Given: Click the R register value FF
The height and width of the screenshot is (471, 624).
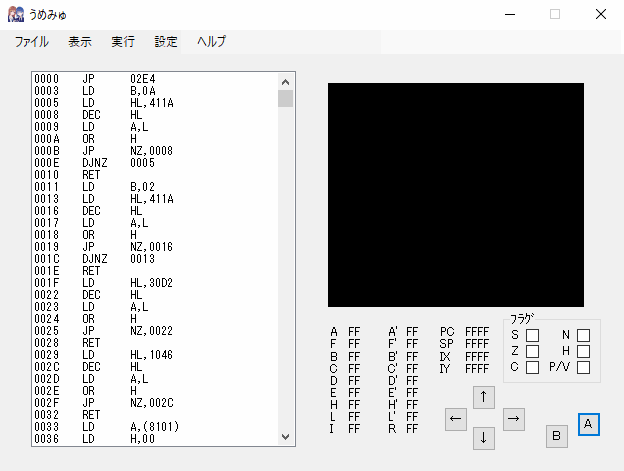Looking at the screenshot, I should tap(412, 429).
